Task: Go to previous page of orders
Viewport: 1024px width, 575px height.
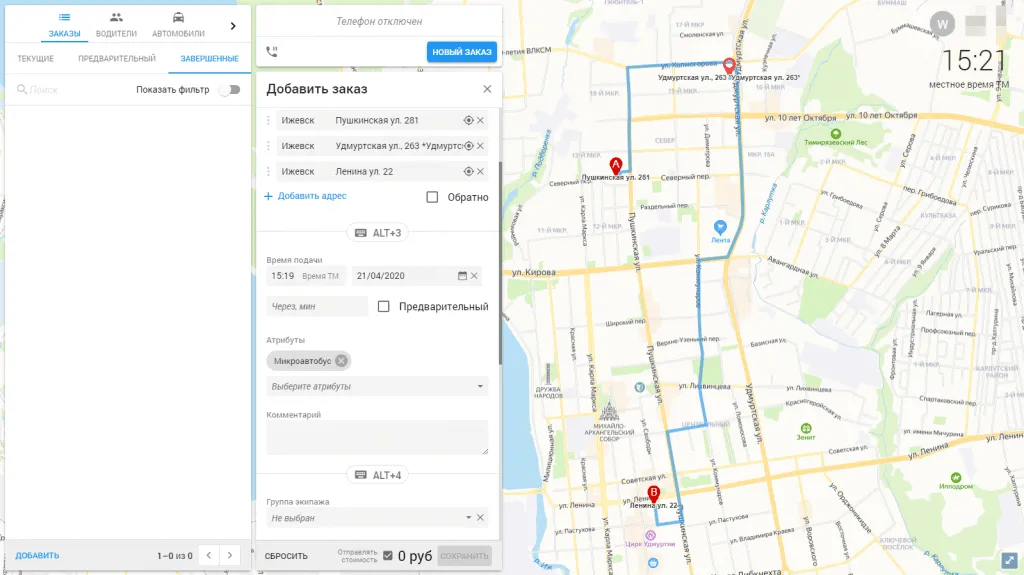Action: [x=209, y=555]
